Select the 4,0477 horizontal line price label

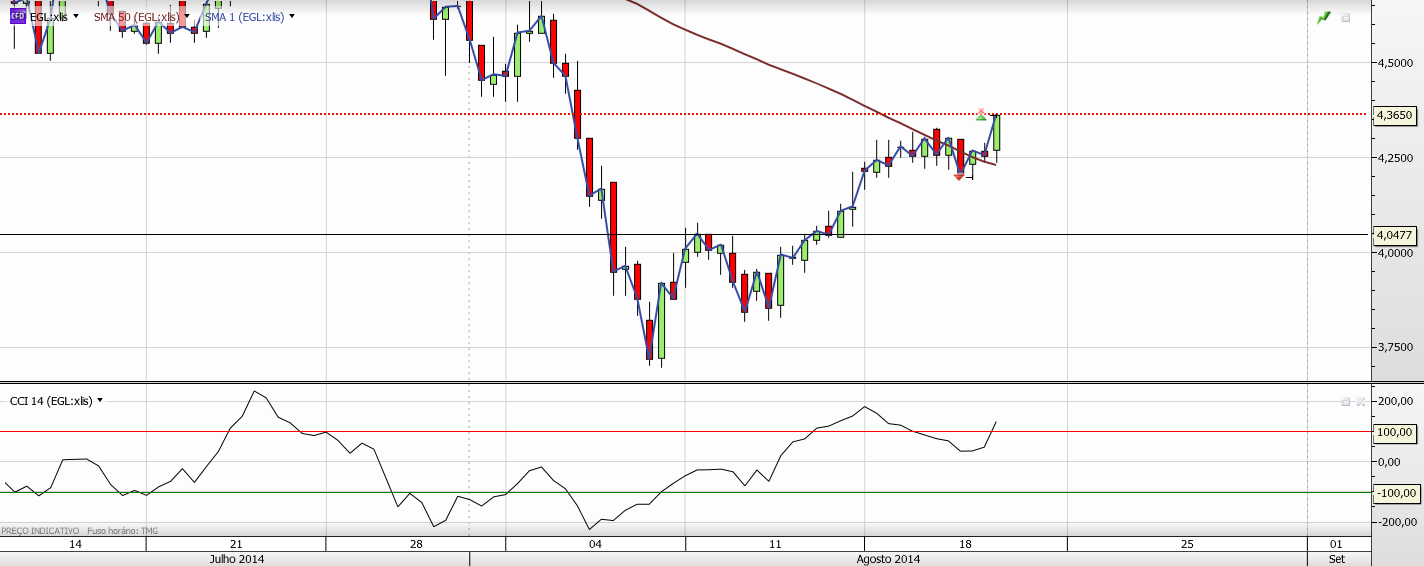click(1395, 235)
